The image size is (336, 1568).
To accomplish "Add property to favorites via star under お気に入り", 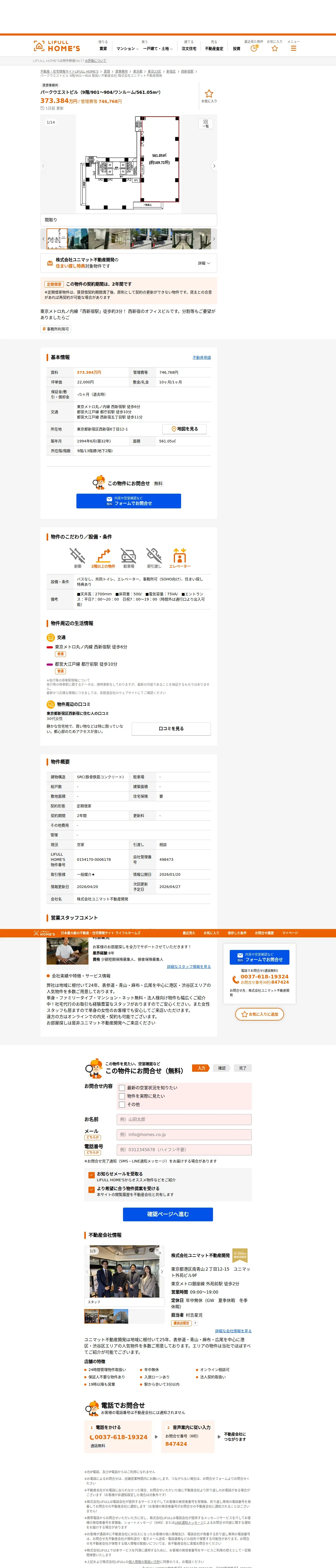I will [209, 94].
